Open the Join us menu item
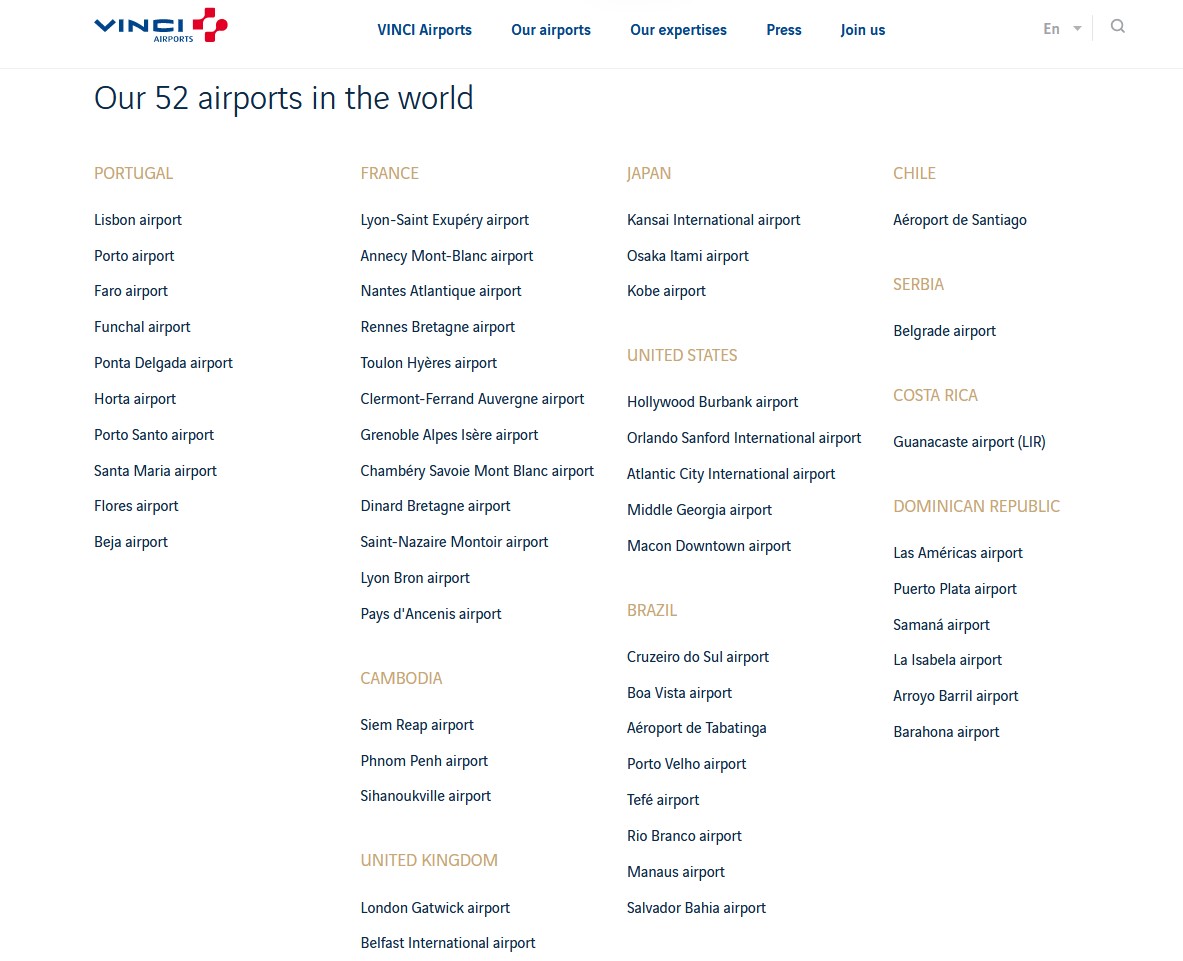This screenshot has height=961, width=1183. pyautogui.click(x=862, y=30)
